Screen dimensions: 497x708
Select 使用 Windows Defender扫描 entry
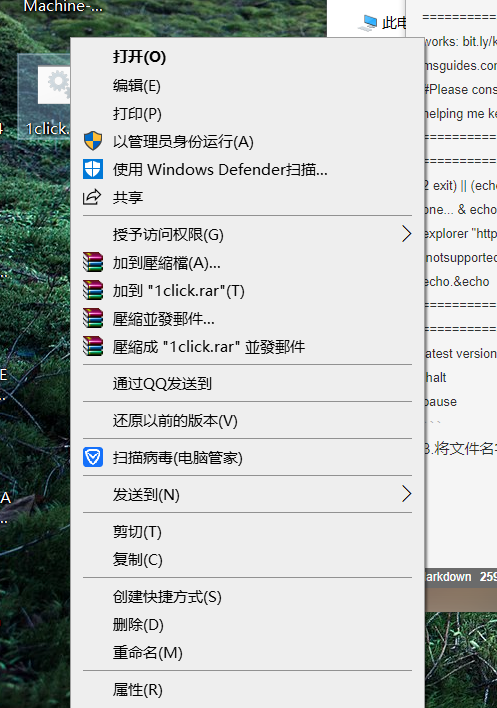click(x=247, y=169)
